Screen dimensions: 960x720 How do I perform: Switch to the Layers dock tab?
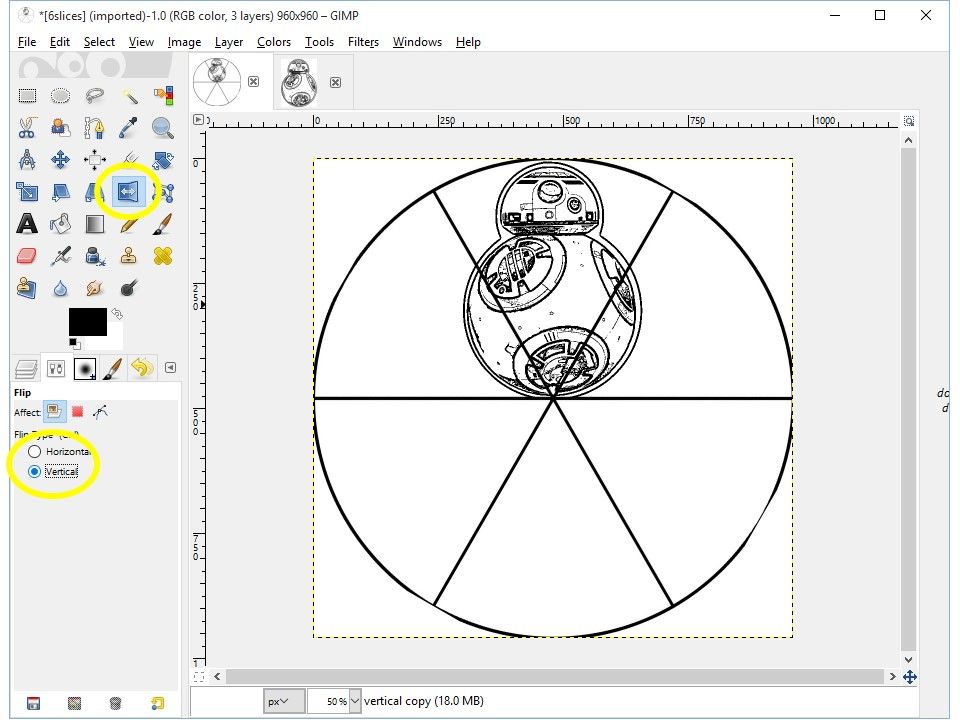26,369
